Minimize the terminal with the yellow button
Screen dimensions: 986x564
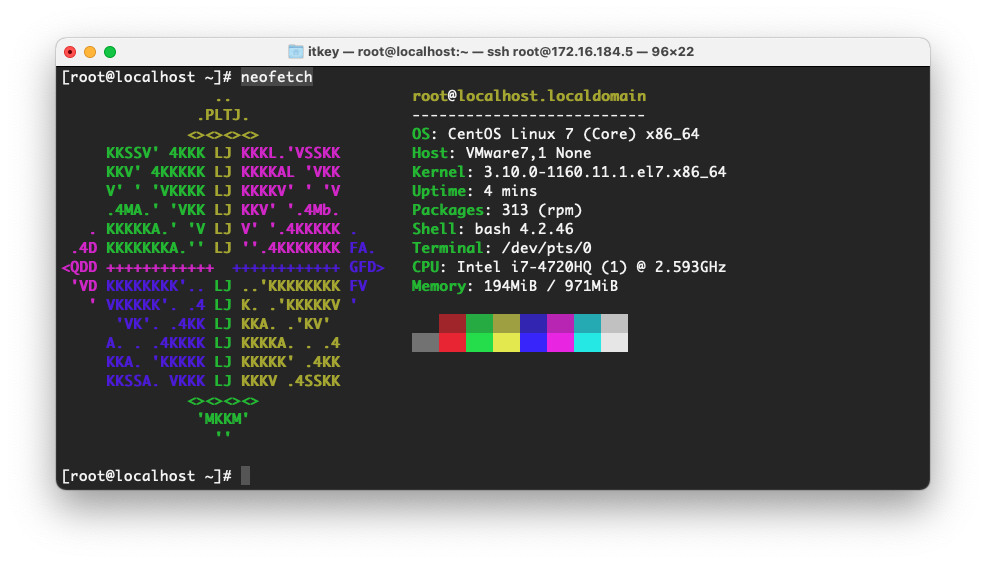coord(90,52)
